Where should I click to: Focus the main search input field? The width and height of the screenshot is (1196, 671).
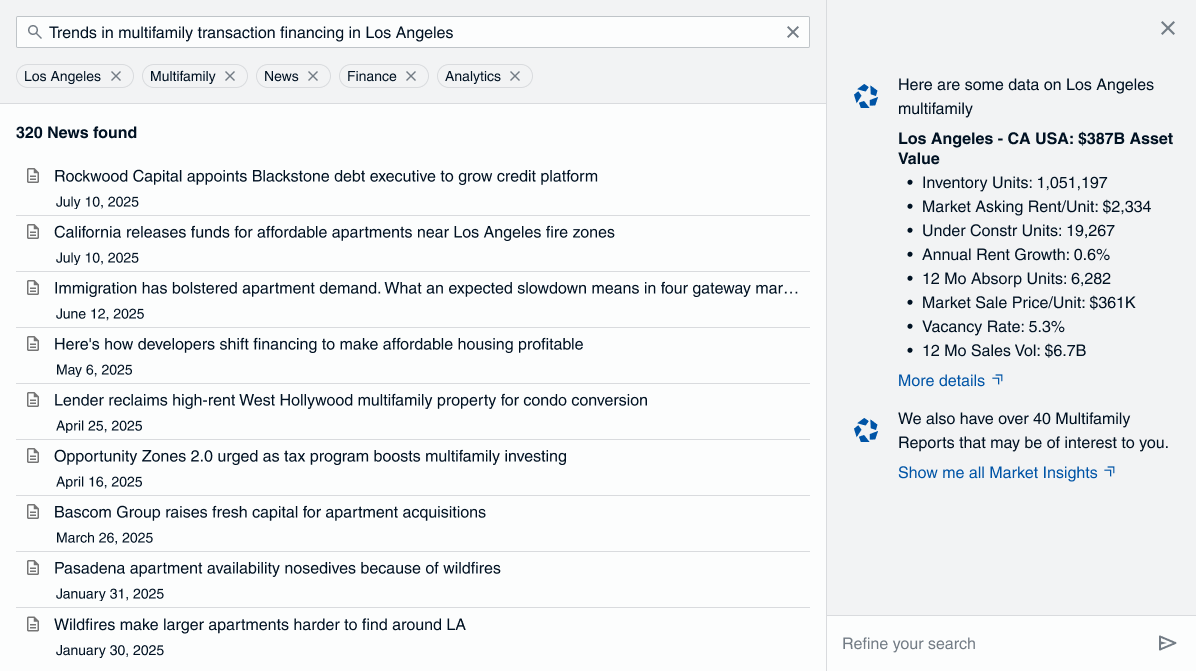410,32
